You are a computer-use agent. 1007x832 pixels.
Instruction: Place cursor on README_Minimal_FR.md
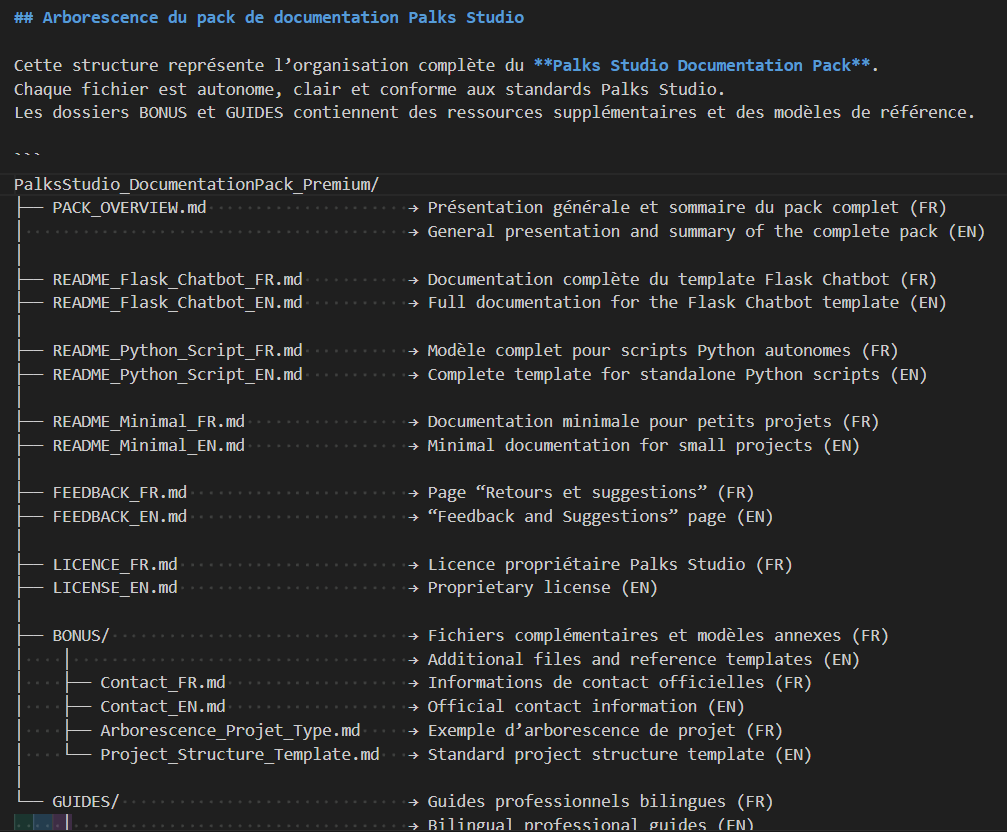148,422
